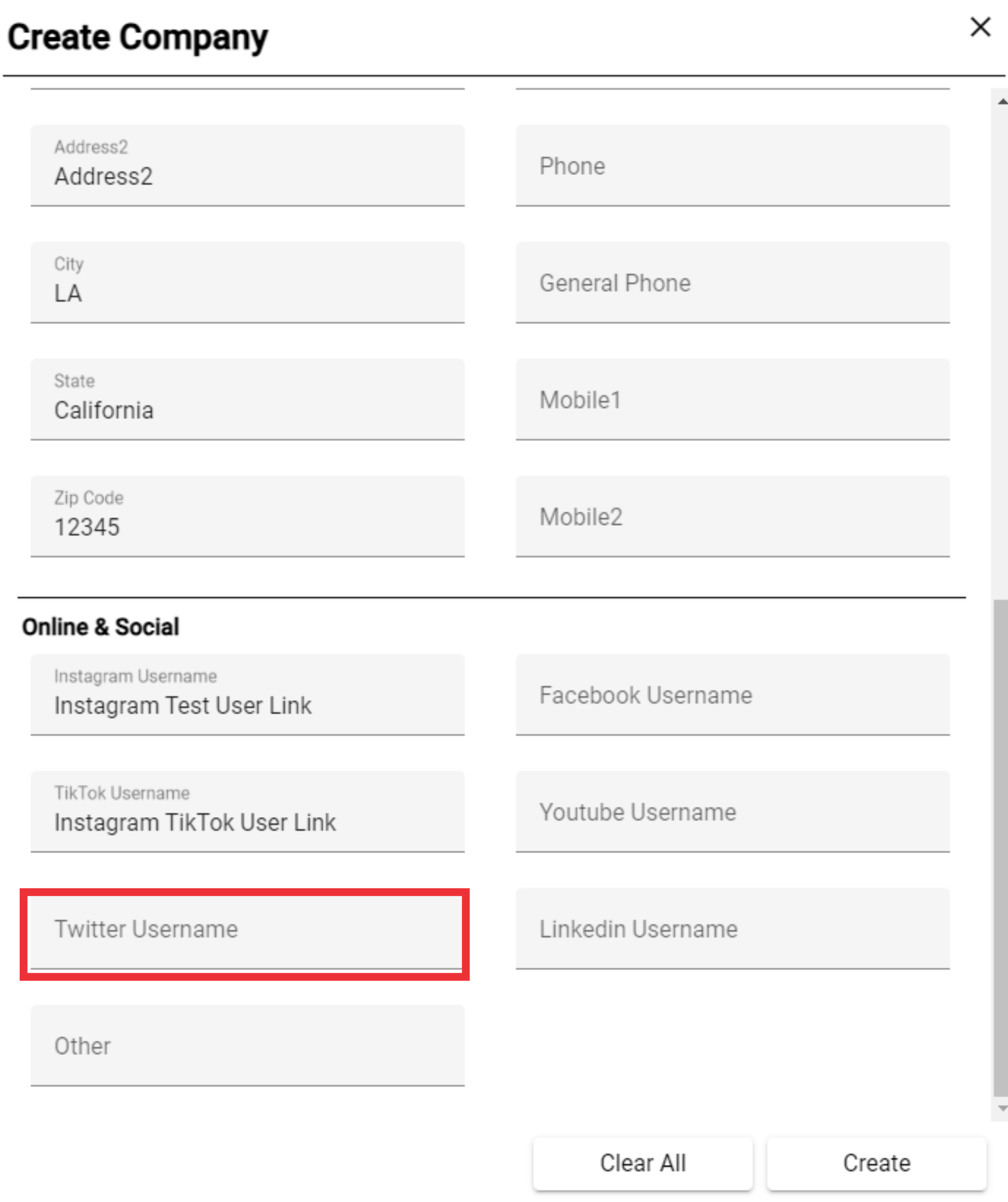Edit the Instagram Username field
Screen dimensions: 1008x1202
click(247, 695)
